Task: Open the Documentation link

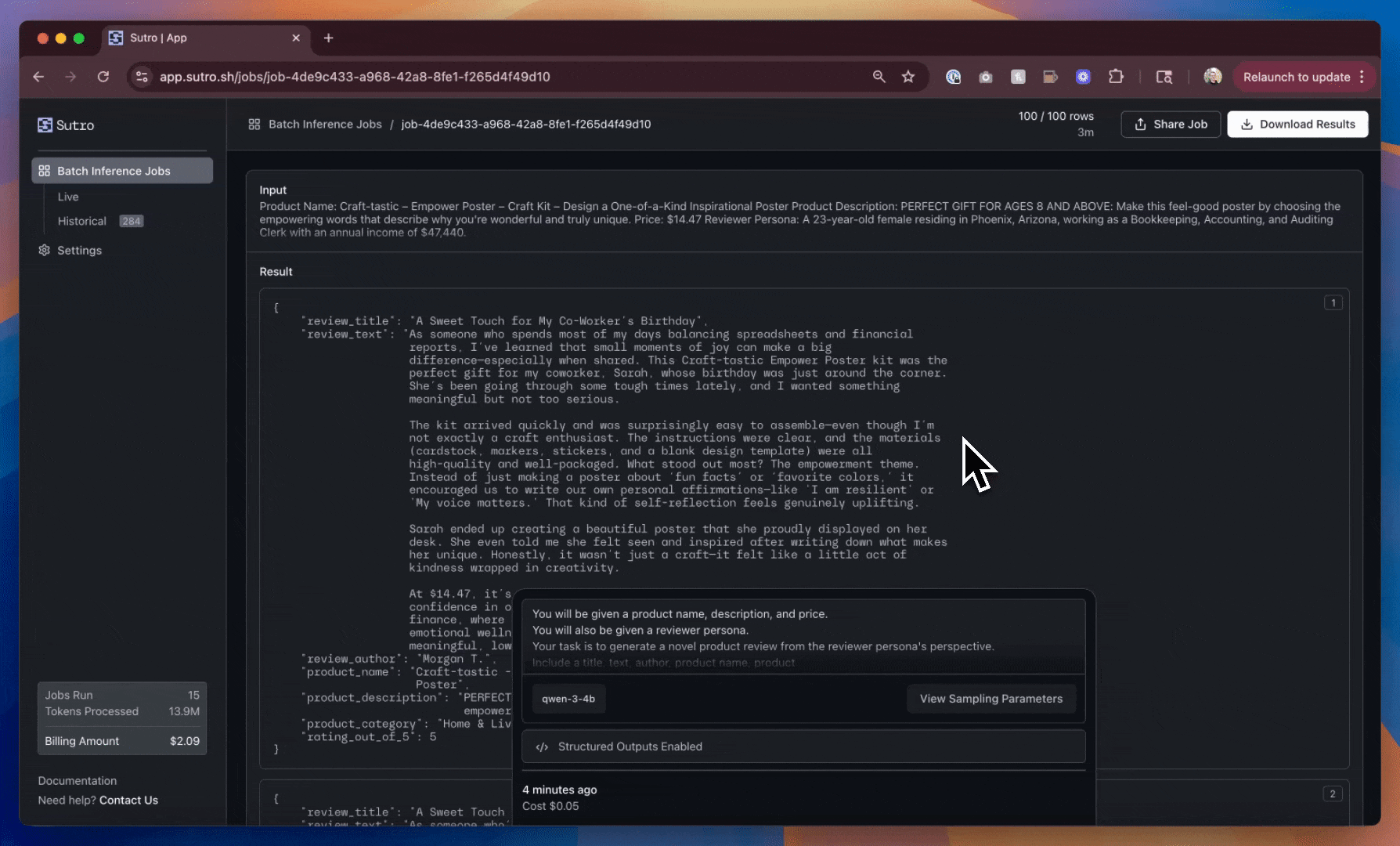Action: click(x=78, y=781)
